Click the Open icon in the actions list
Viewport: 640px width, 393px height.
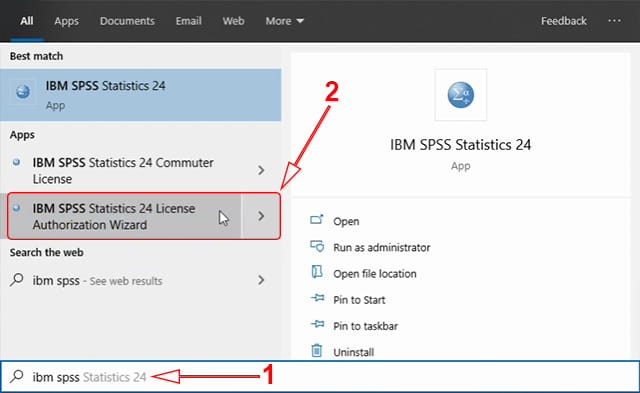(317, 220)
